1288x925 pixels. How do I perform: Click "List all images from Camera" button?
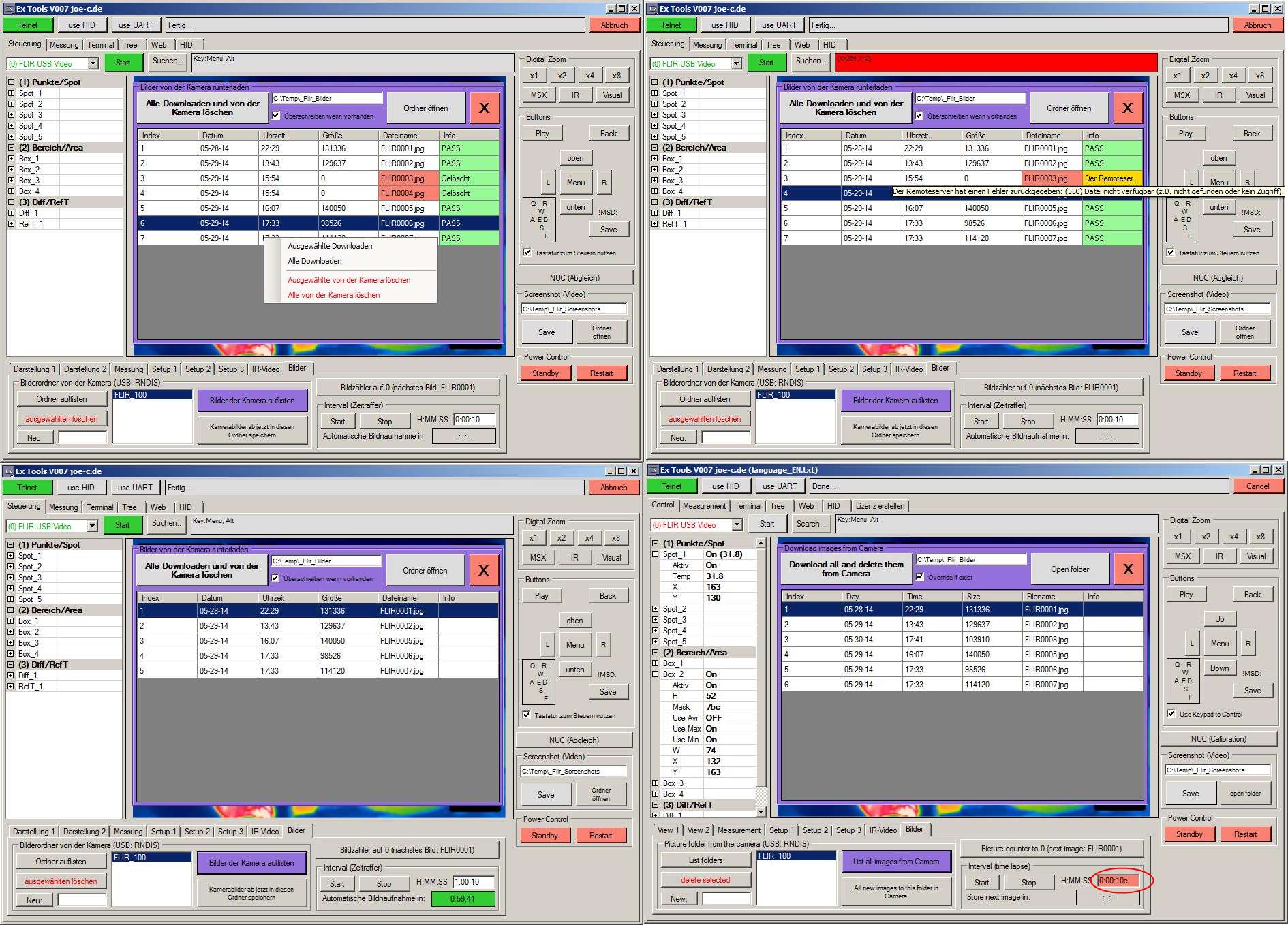(x=895, y=862)
